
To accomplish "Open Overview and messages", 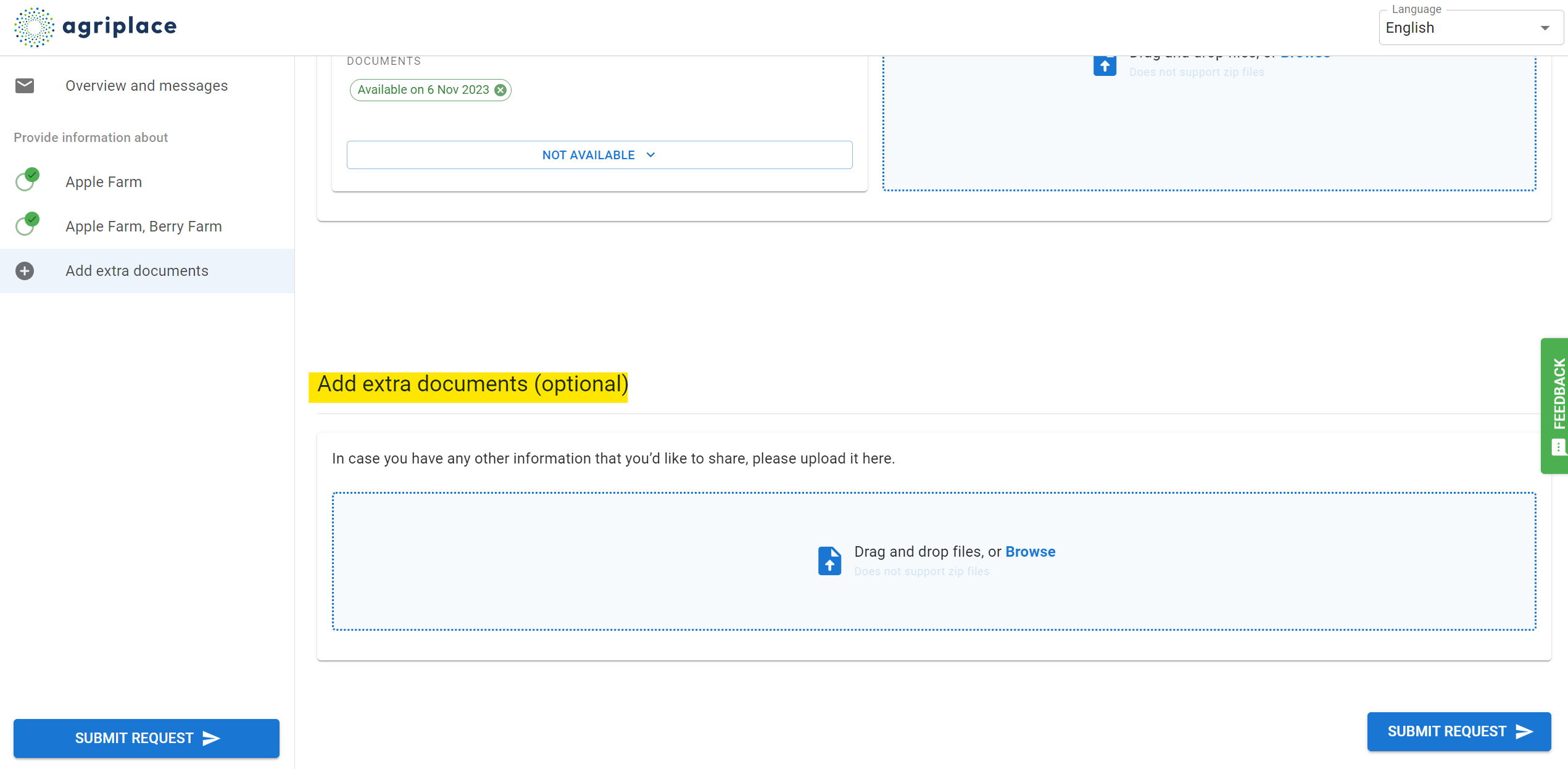I will [x=147, y=86].
